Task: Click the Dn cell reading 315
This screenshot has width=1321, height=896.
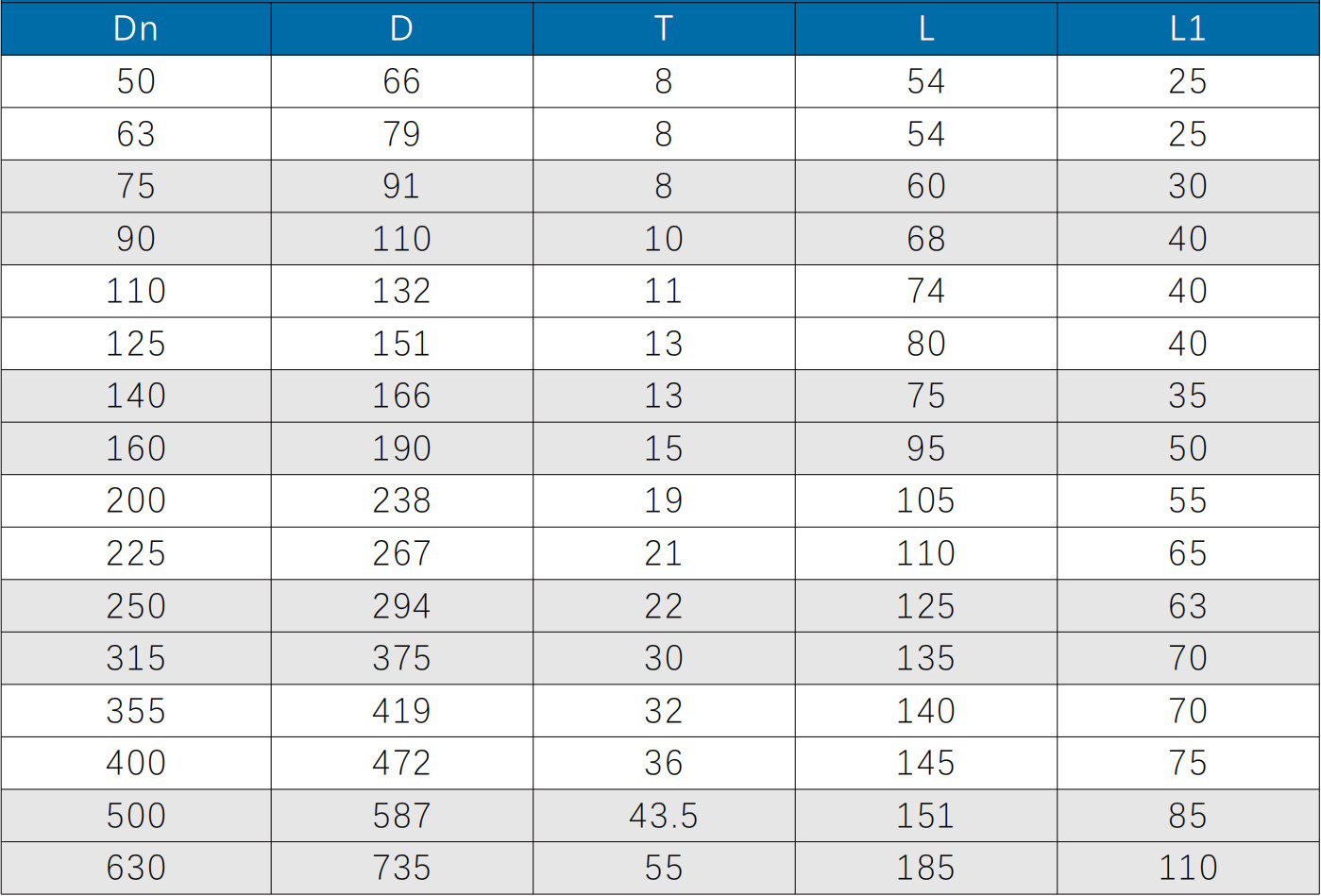Action: (136, 658)
